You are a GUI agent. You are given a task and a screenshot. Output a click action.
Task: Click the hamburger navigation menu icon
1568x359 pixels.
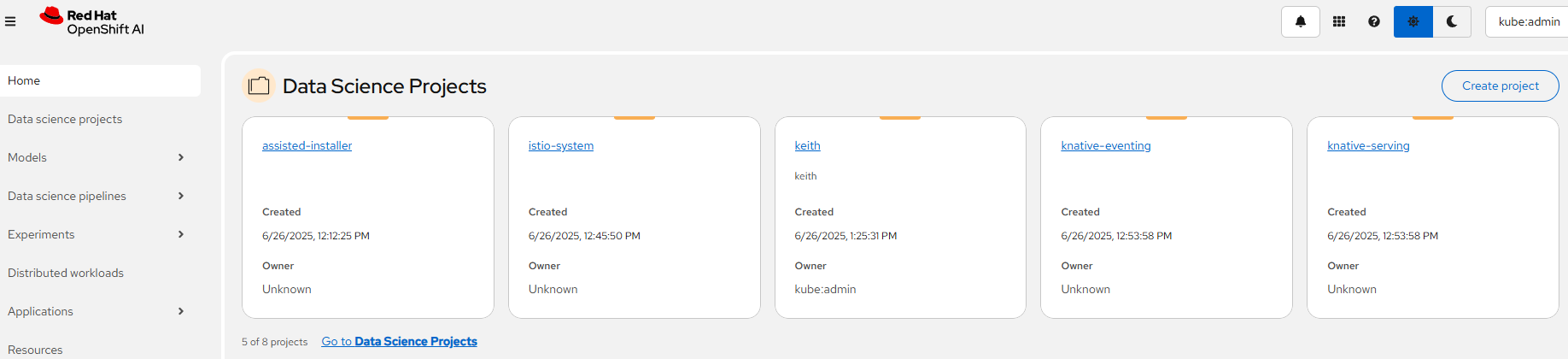pyautogui.click(x=10, y=21)
